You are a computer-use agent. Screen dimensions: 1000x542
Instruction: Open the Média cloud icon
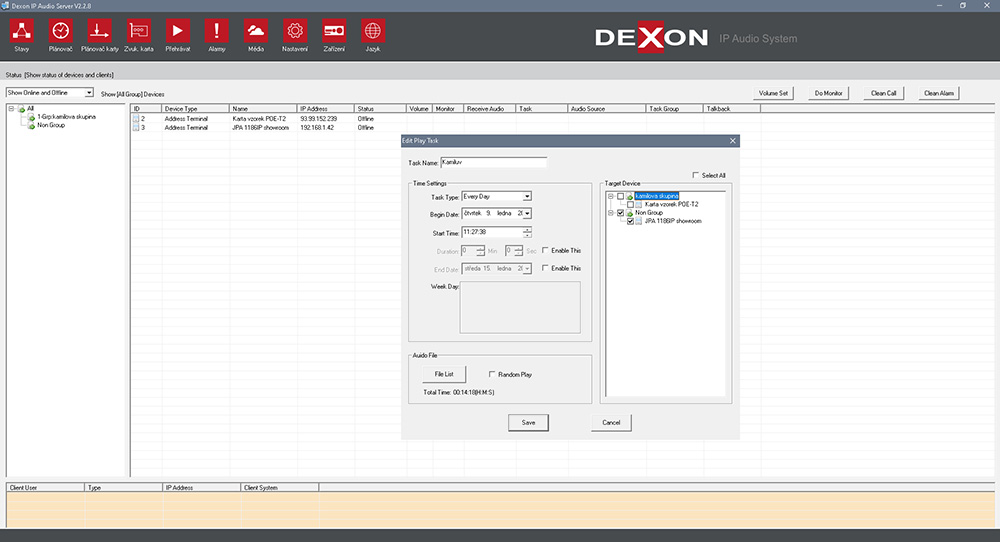(256, 31)
